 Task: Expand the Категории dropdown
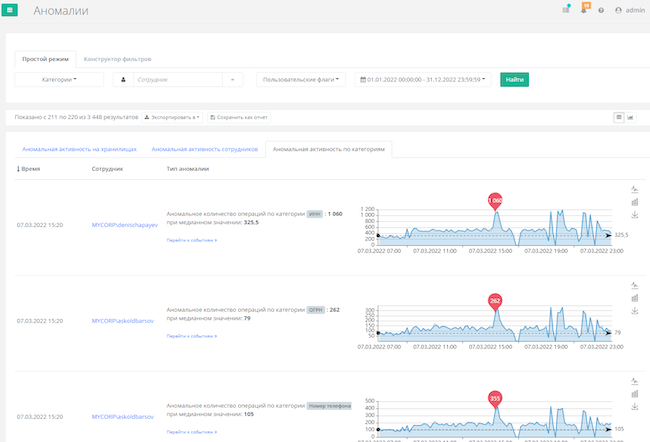[x=59, y=79]
